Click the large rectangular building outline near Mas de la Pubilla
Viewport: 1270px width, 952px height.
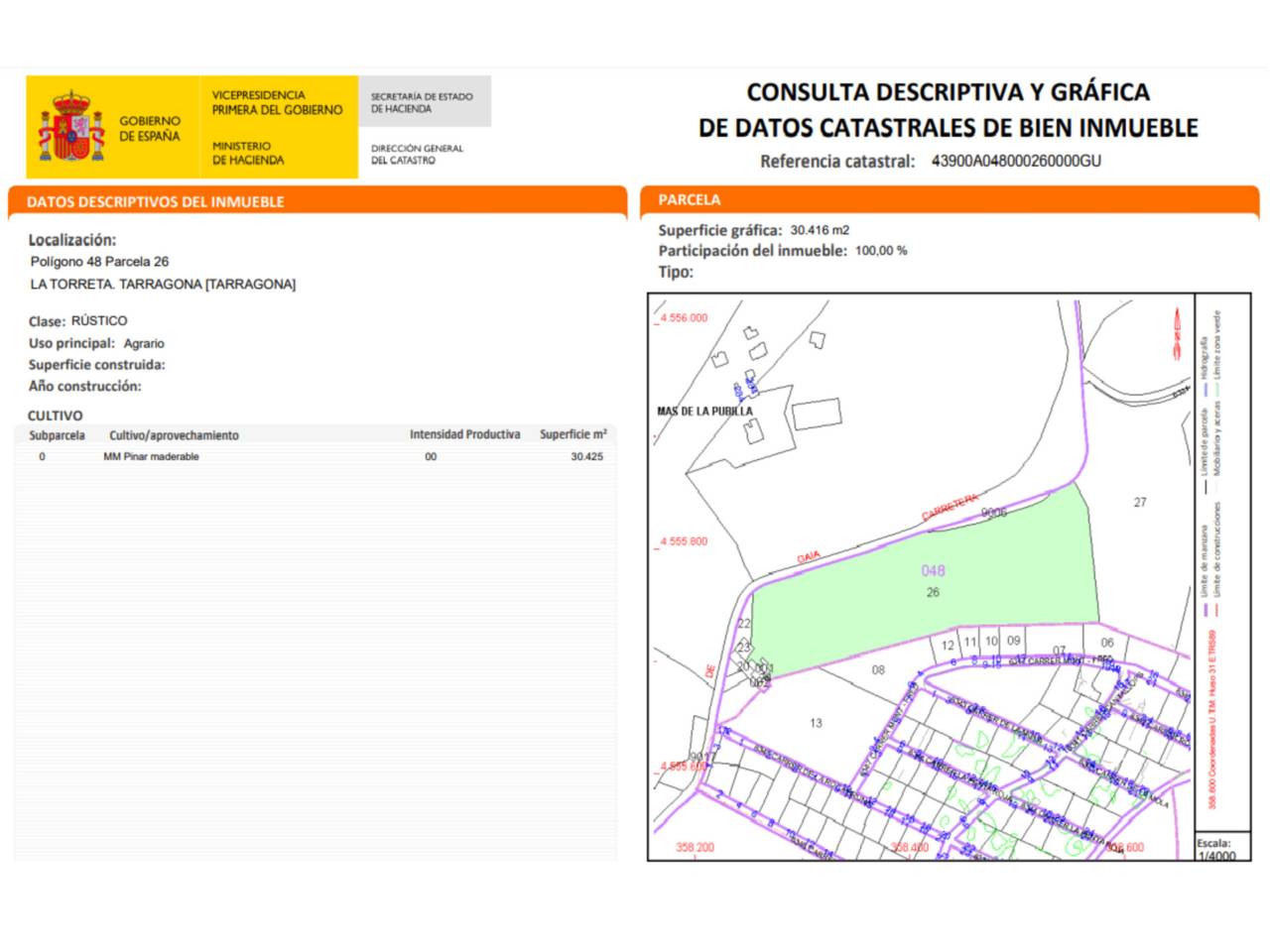pyautogui.click(x=817, y=413)
